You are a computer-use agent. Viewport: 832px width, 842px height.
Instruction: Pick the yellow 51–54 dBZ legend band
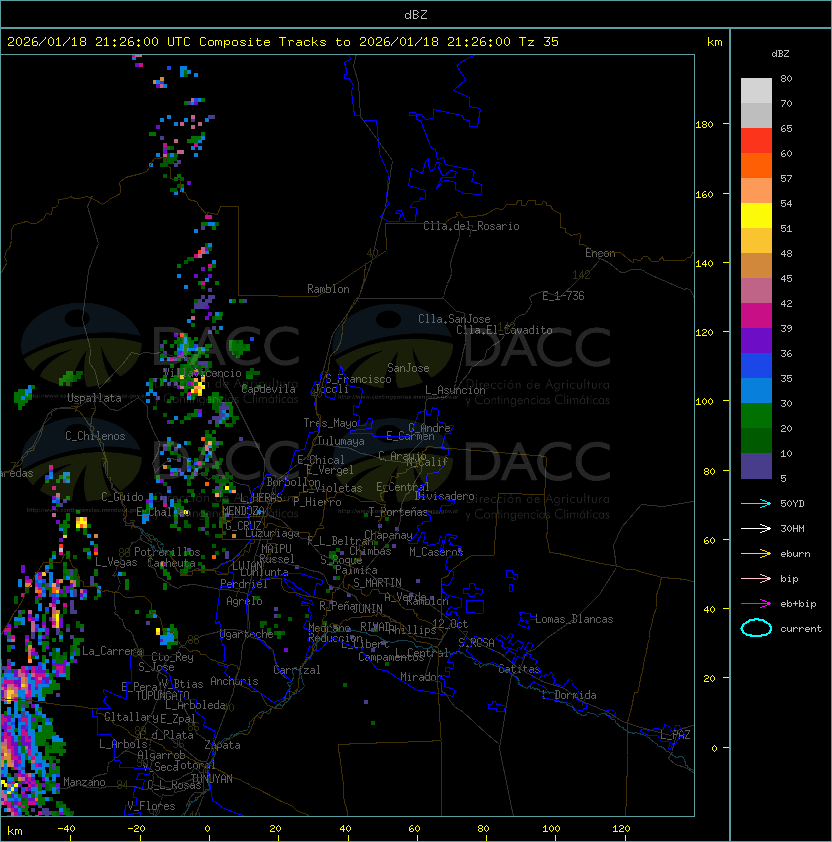(756, 215)
